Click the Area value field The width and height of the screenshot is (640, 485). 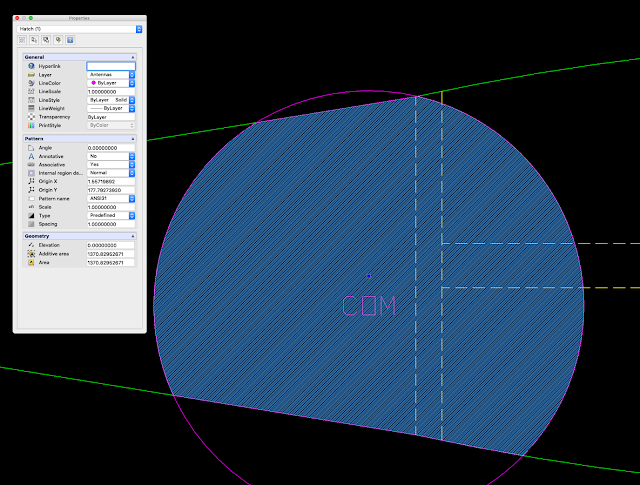coord(111,263)
